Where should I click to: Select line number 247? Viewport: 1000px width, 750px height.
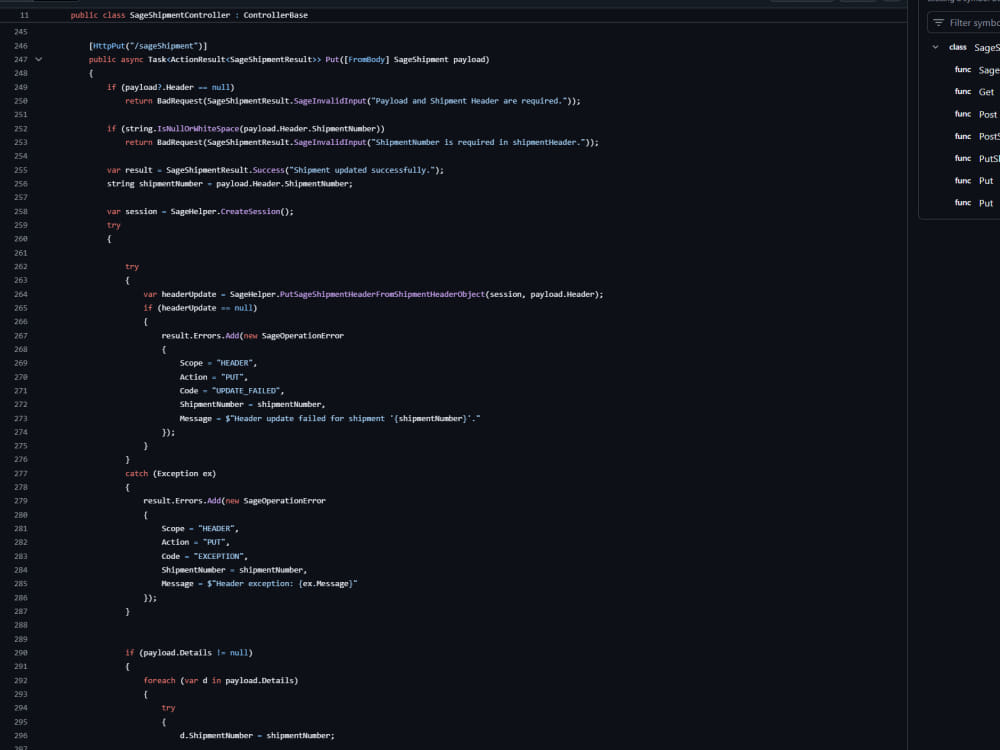pos(21,59)
